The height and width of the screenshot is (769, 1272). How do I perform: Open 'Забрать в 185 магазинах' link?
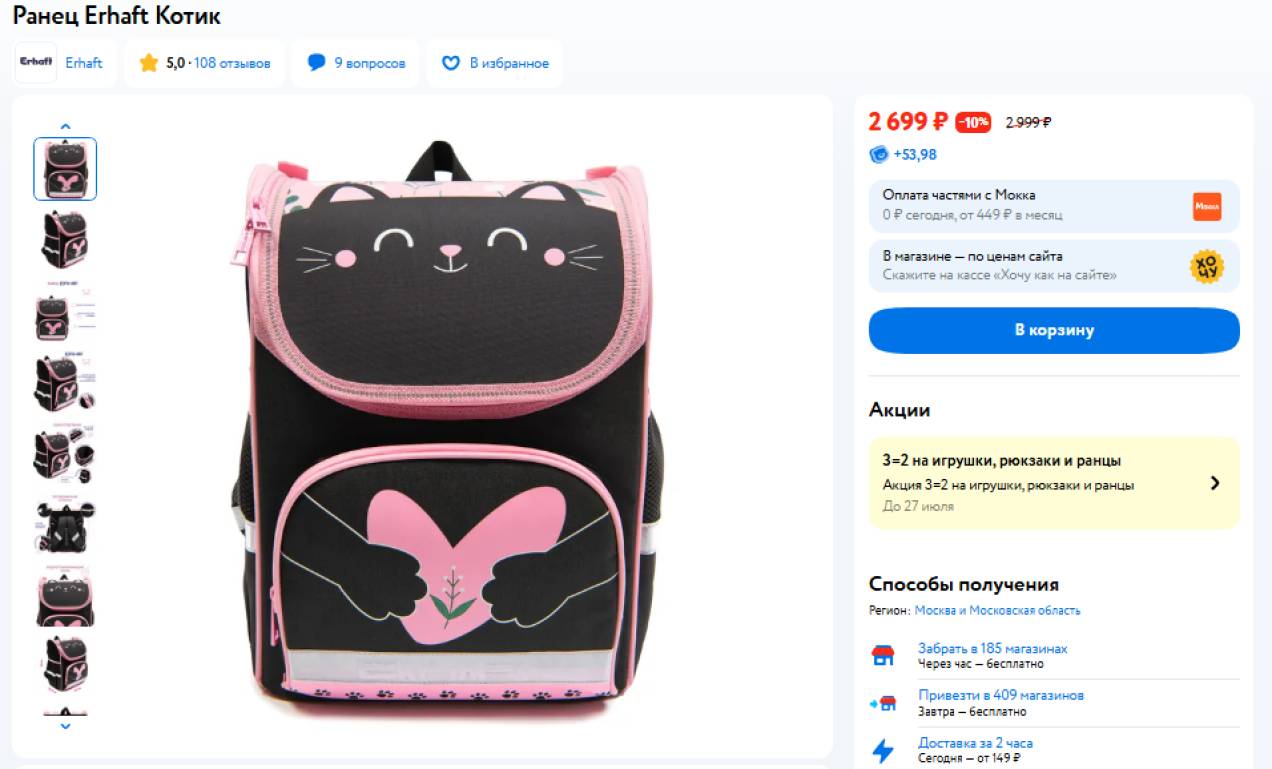coord(993,649)
